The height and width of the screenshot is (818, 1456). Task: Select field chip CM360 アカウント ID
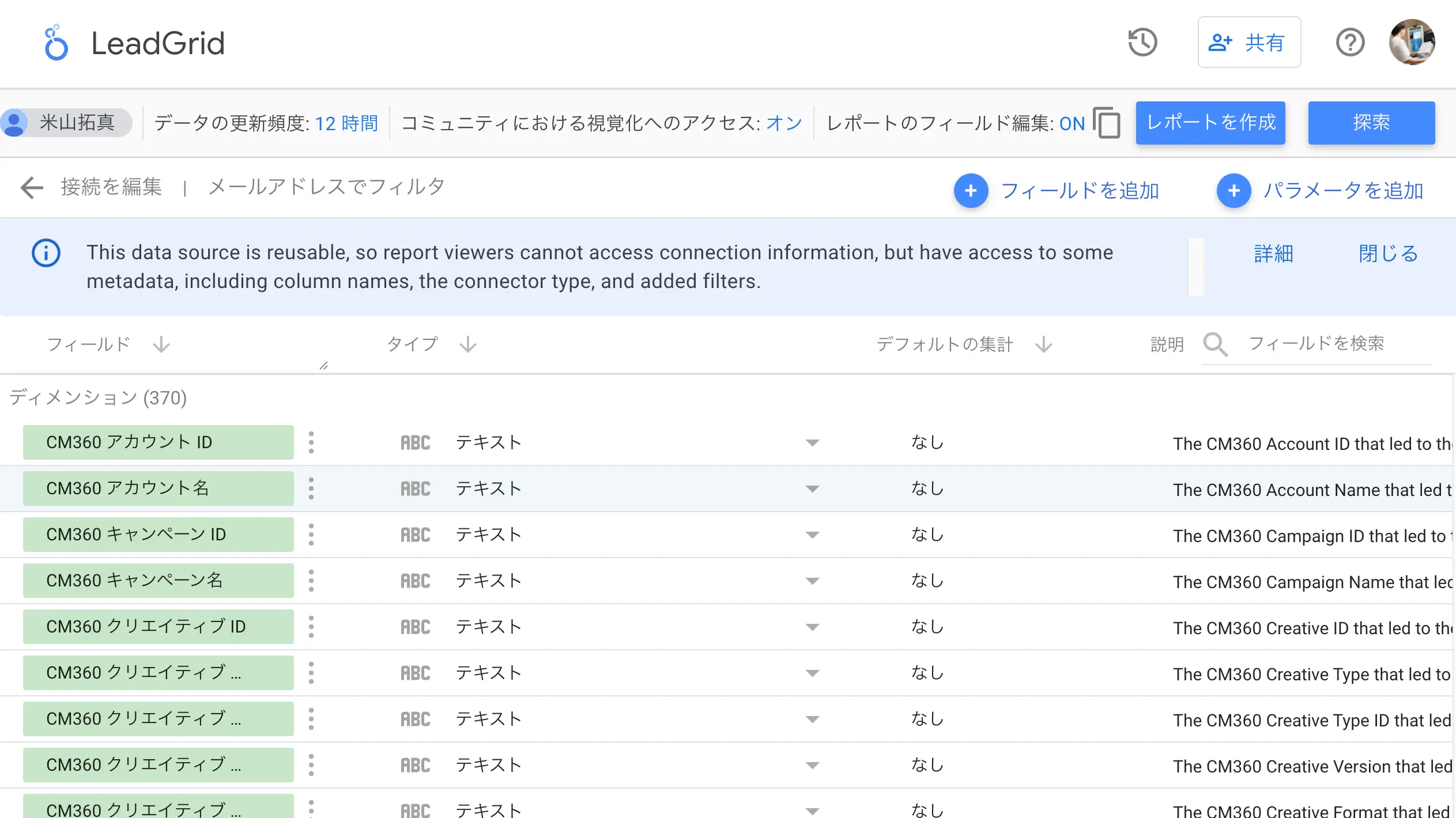pos(159,442)
